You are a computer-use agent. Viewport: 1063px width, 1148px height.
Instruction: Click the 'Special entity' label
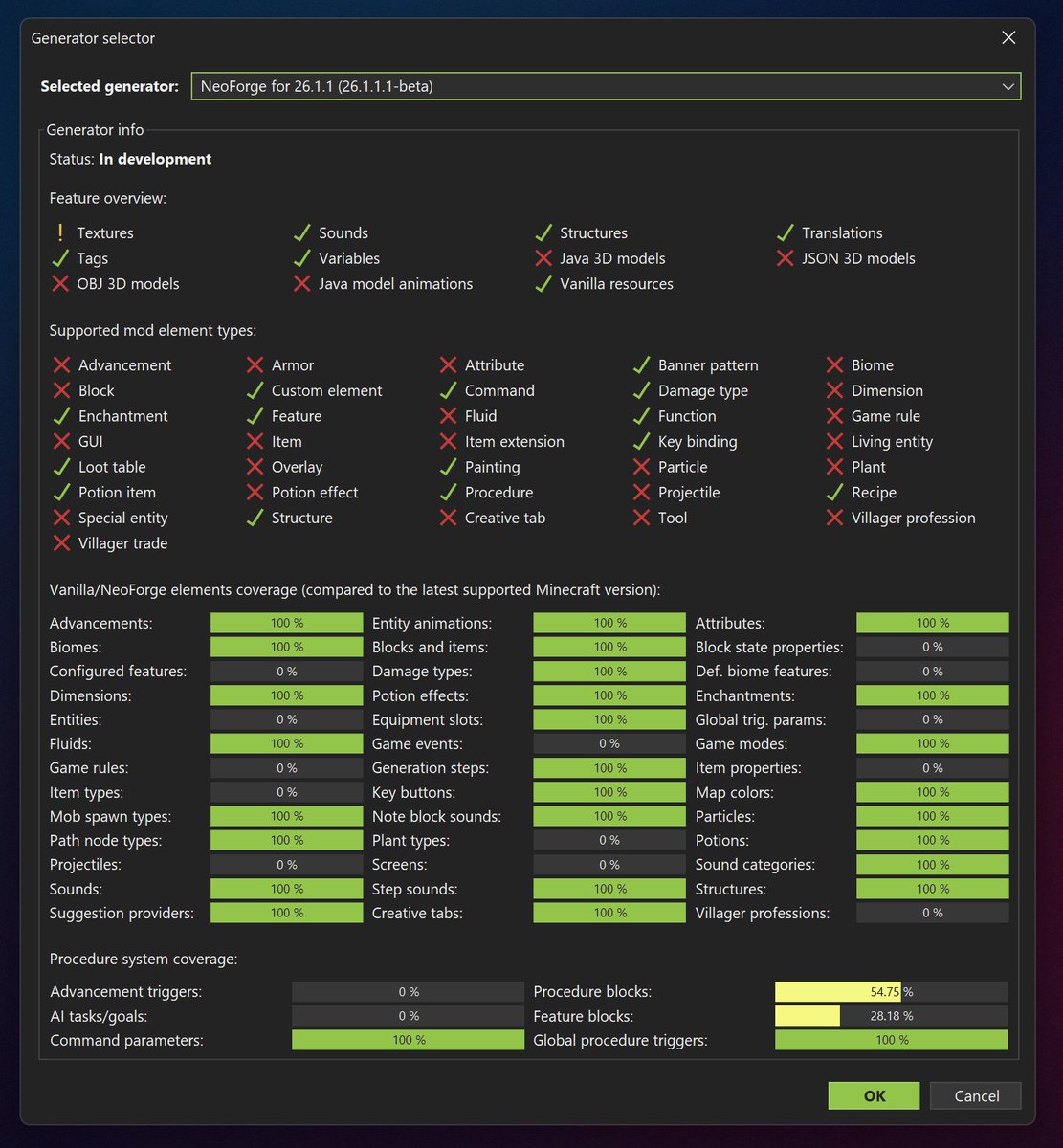tap(122, 518)
